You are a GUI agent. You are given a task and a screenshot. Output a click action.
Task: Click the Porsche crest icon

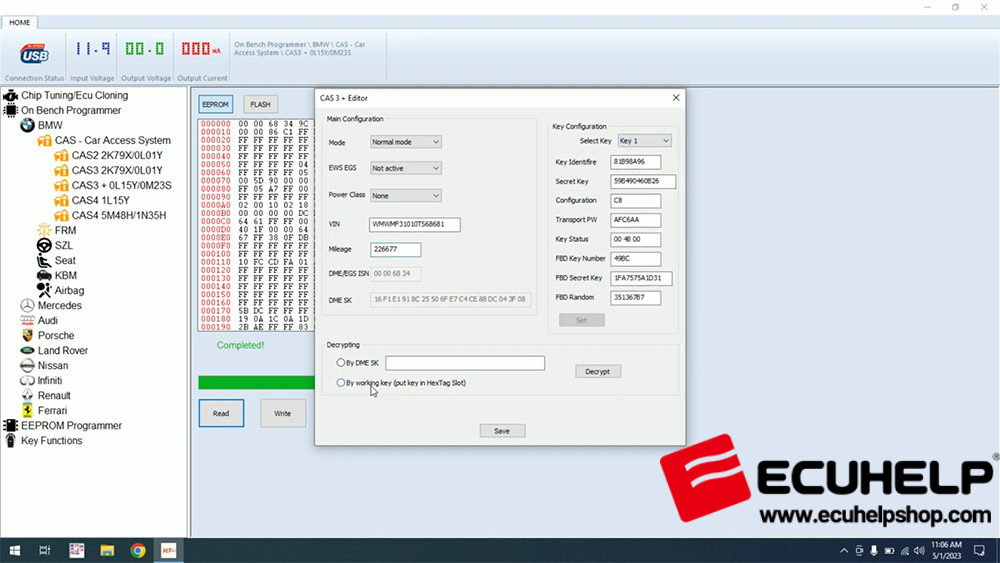(x=27, y=335)
